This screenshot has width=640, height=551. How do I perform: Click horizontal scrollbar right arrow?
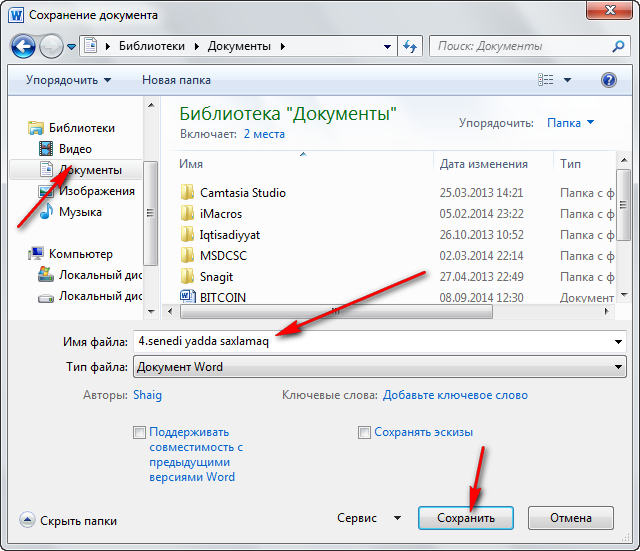[x=607, y=312]
